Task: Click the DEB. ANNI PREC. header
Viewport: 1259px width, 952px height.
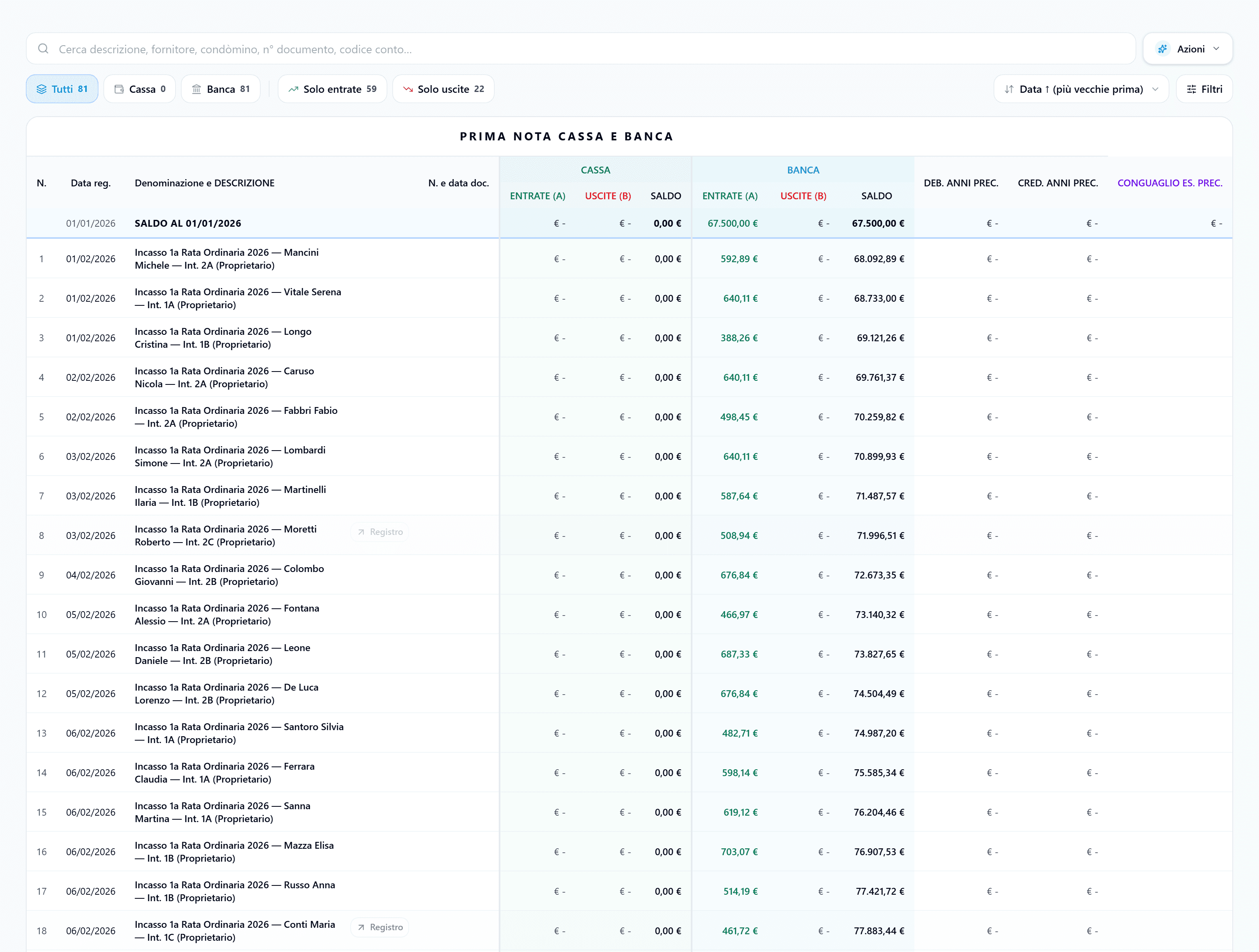Action: (961, 183)
